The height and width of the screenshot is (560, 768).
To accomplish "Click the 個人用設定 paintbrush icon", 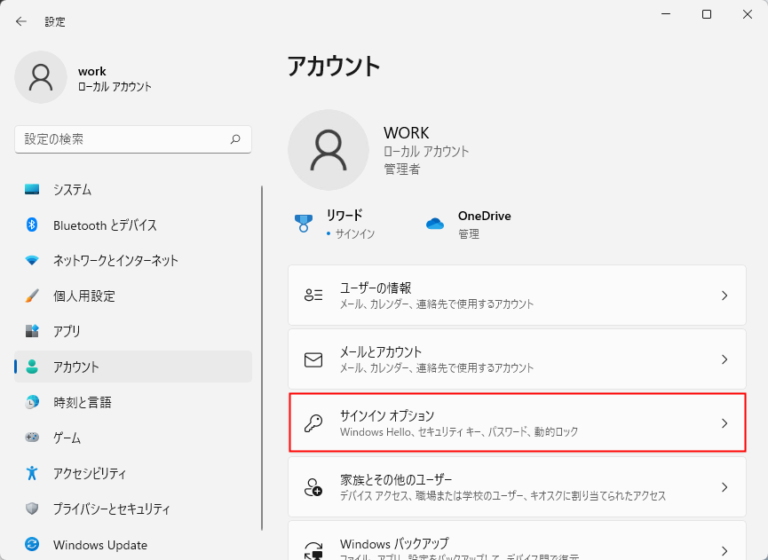I will [x=32, y=296].
